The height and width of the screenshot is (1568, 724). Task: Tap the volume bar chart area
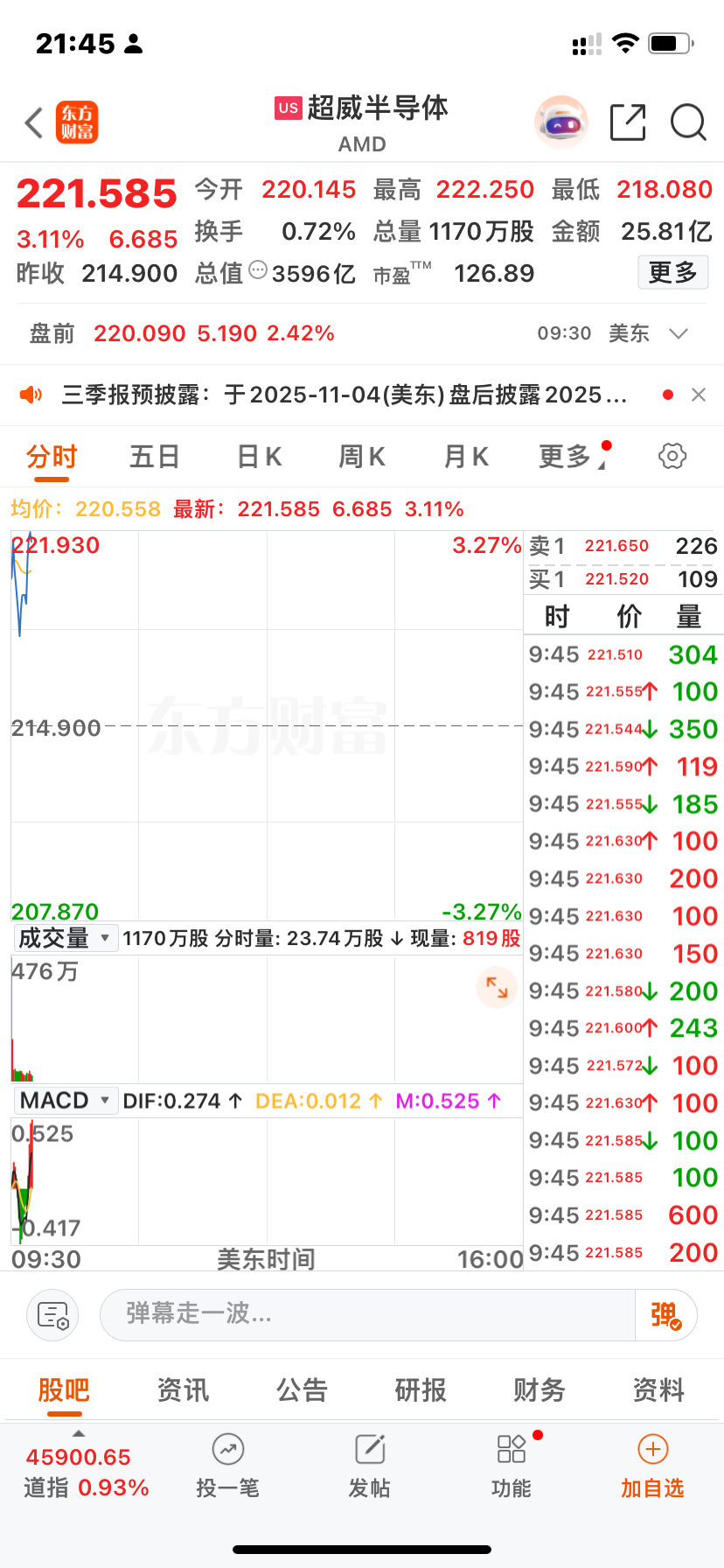pos(267,1018)
